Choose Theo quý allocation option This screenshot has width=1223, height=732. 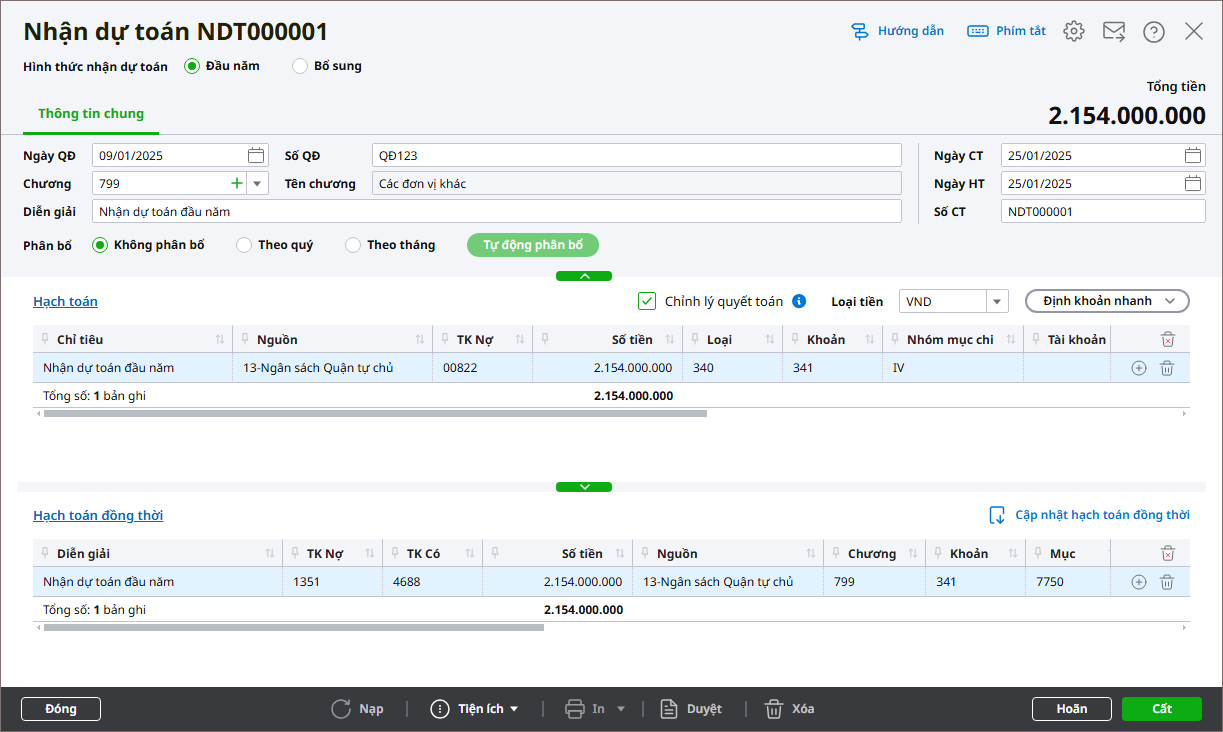(x=244, y=245)
